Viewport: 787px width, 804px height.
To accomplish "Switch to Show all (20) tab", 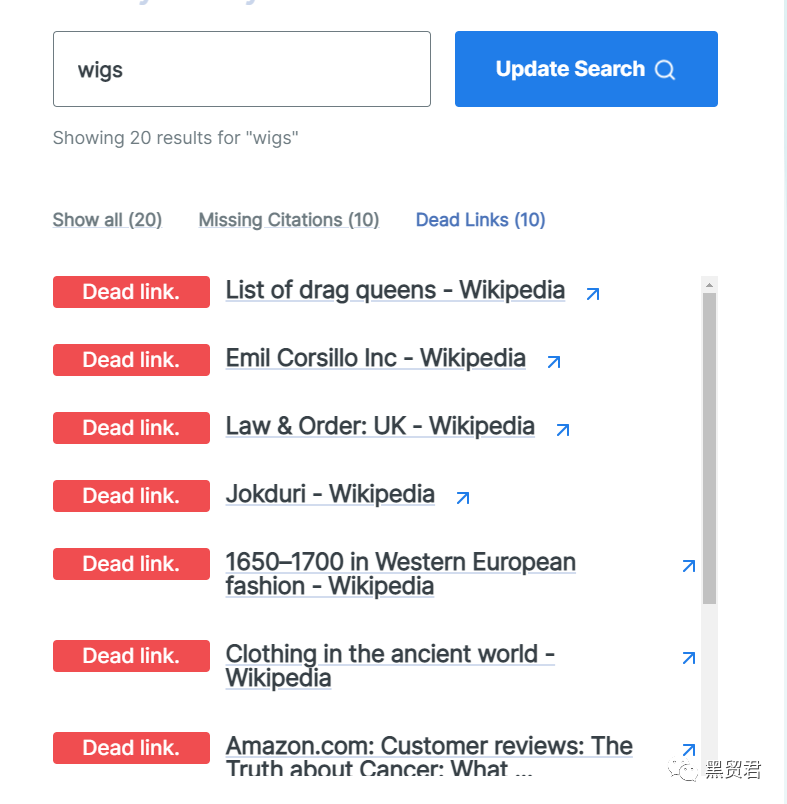I will click(x=107, y=220).
